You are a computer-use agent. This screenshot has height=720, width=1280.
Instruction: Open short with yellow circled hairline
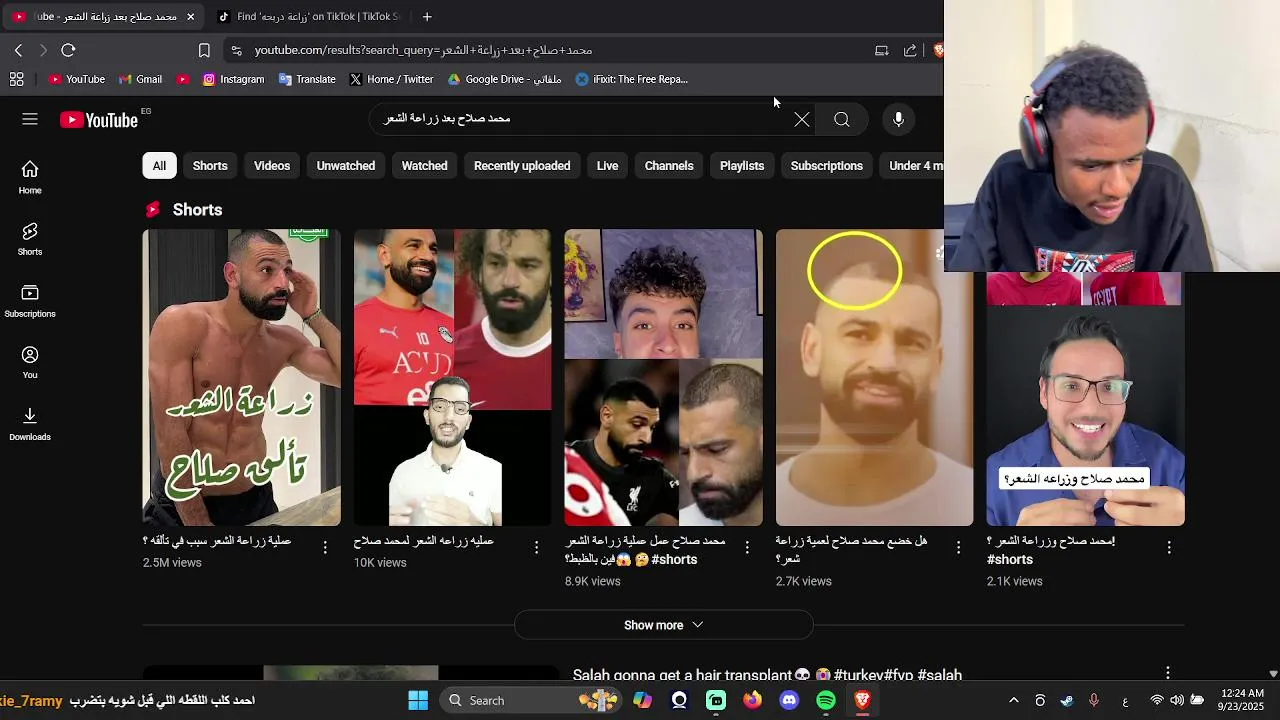coord(874,377)
